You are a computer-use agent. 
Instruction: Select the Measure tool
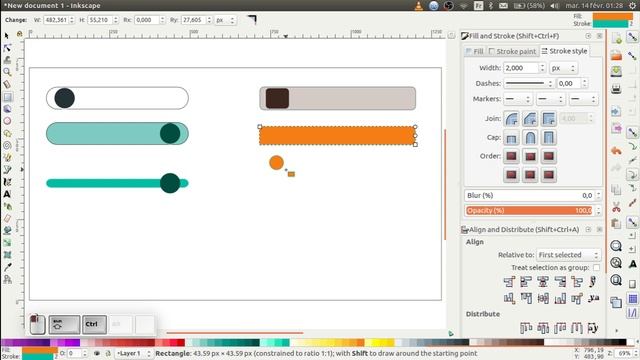coord(7,84)
